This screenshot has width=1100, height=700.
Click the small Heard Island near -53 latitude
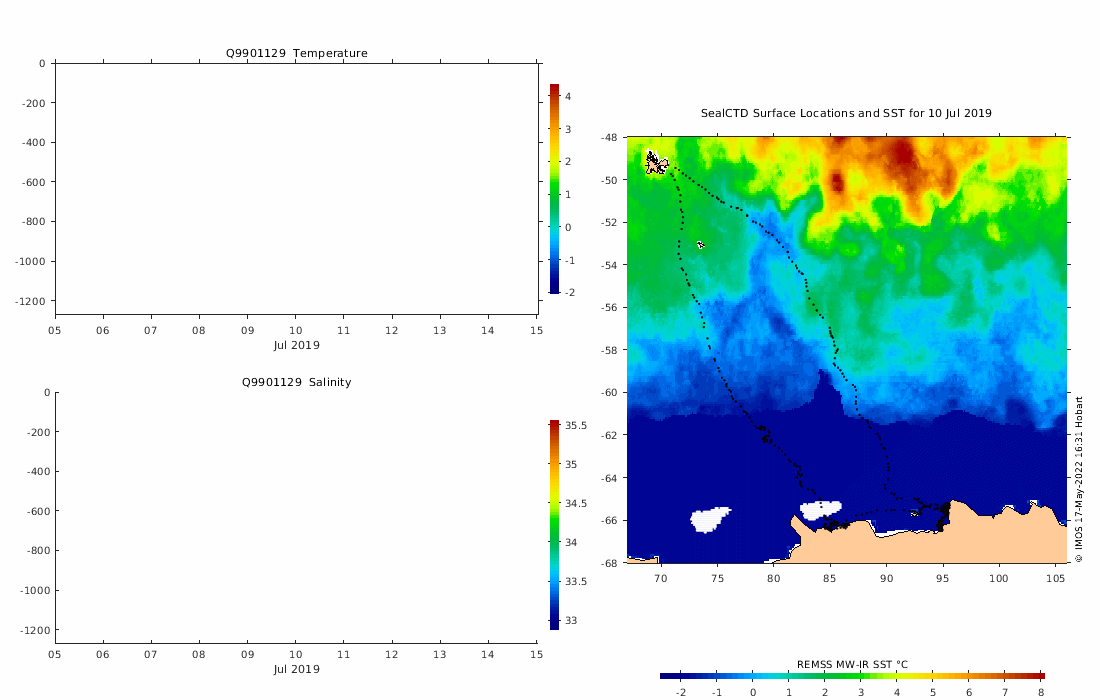700,245
